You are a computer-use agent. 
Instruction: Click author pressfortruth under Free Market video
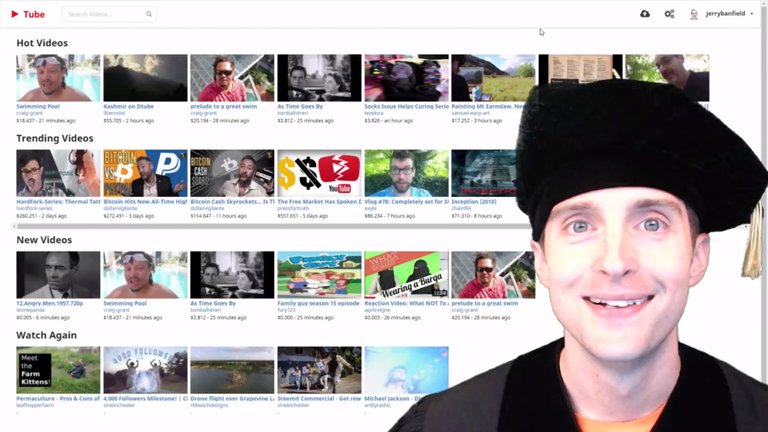click(292, 209)
